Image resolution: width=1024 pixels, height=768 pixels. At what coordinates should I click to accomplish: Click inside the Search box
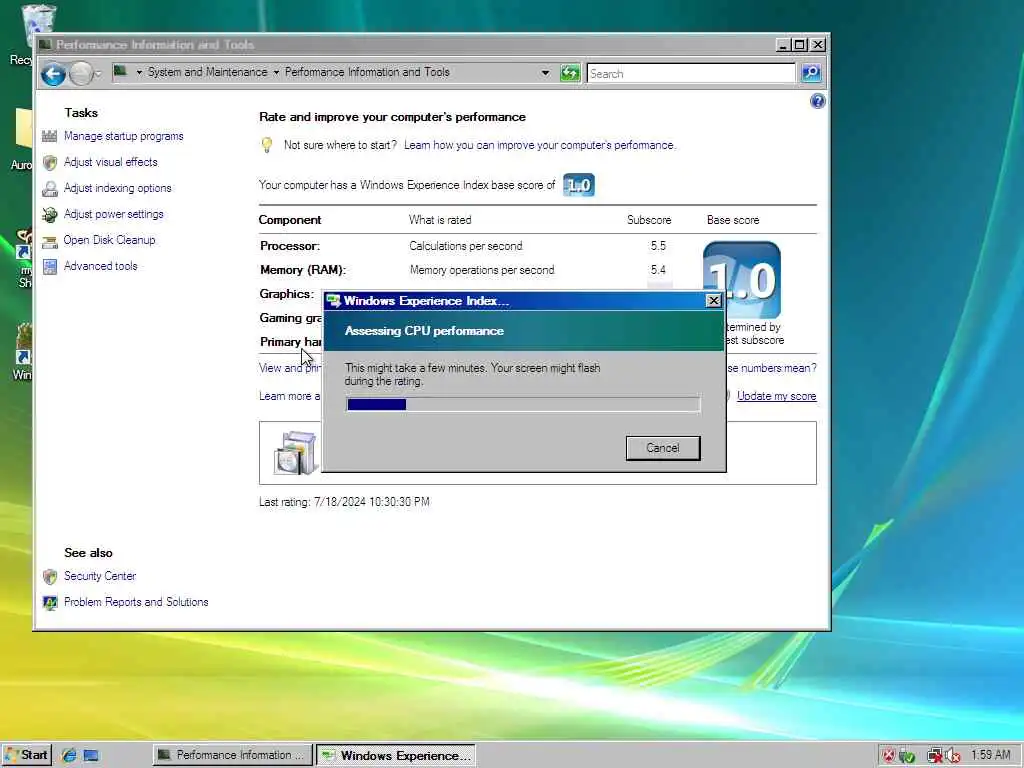(691, 74)
